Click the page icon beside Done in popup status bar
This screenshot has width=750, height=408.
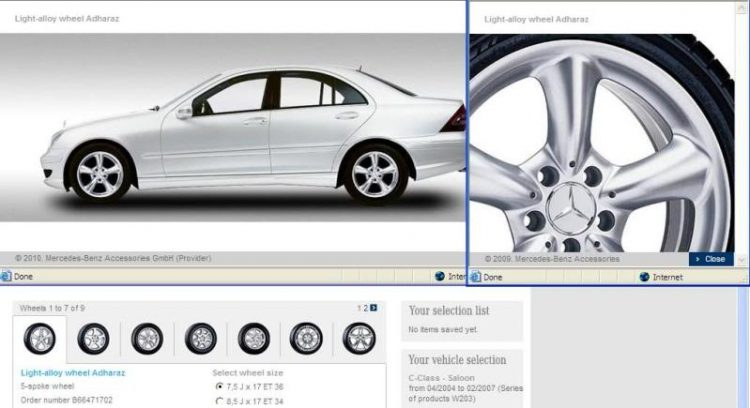point(476,277)
